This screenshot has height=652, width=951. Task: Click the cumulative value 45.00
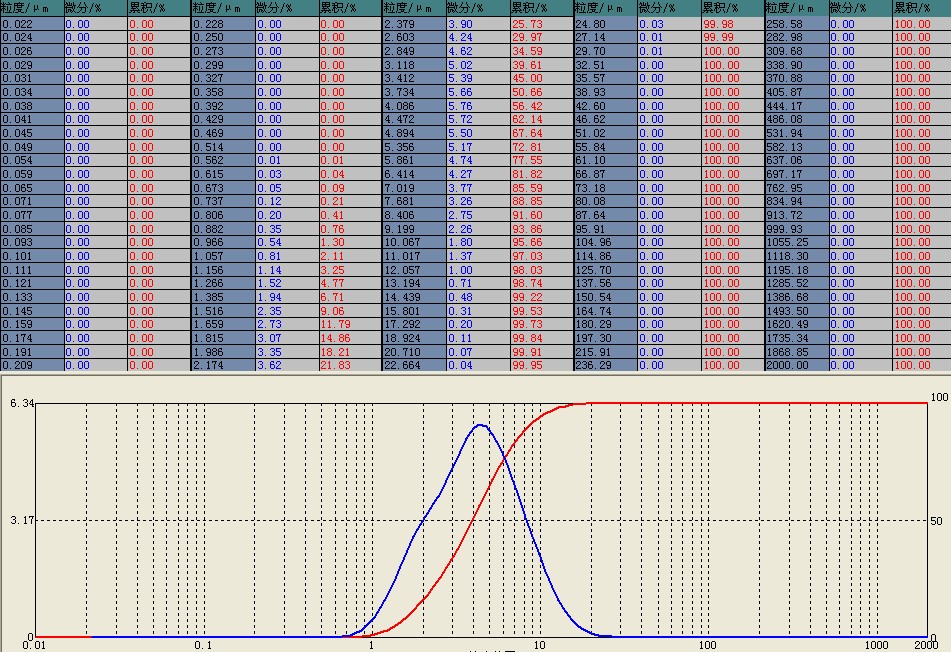527,78
